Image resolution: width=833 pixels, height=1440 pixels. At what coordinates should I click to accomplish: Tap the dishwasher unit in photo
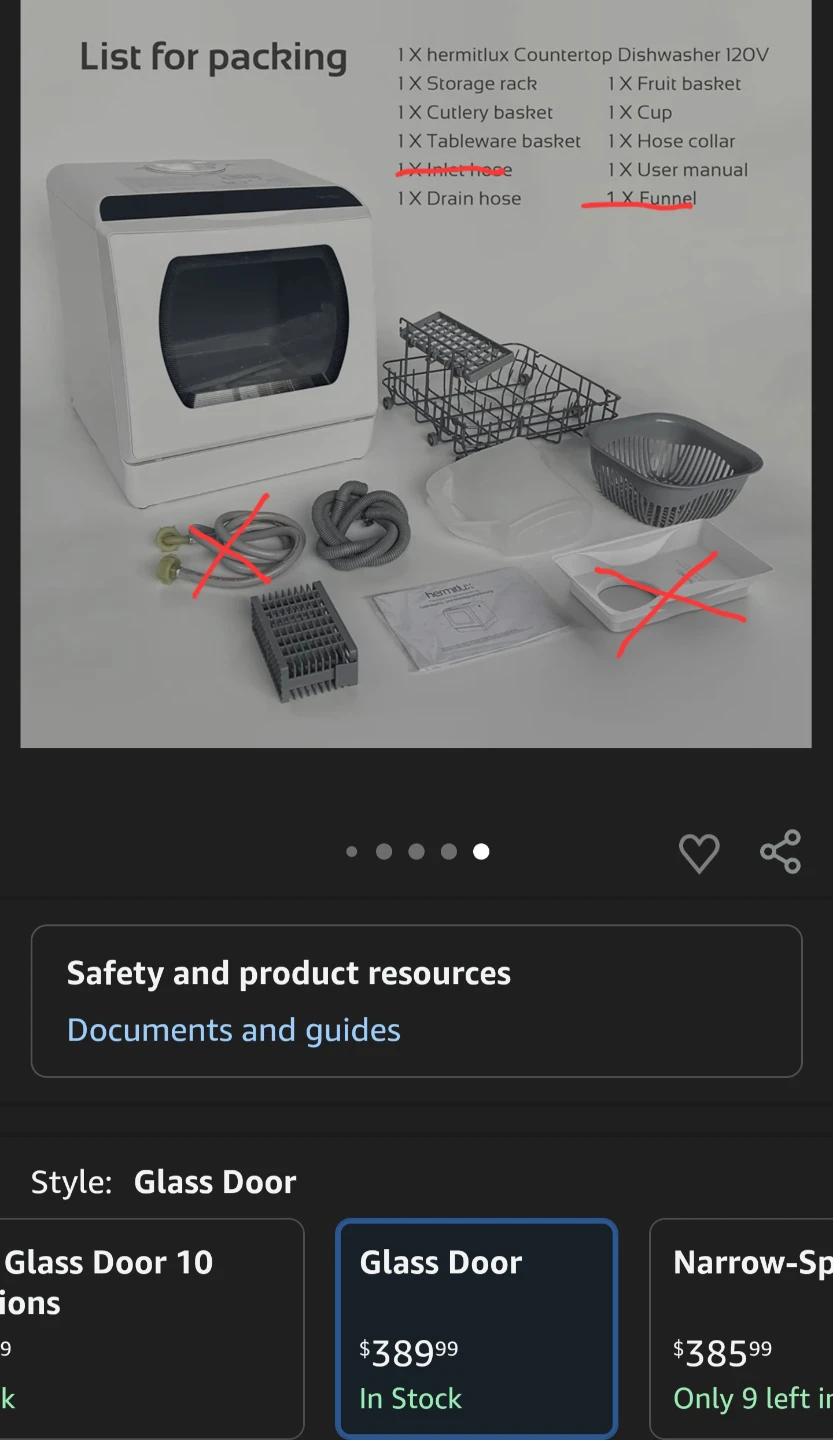[212, 335]
